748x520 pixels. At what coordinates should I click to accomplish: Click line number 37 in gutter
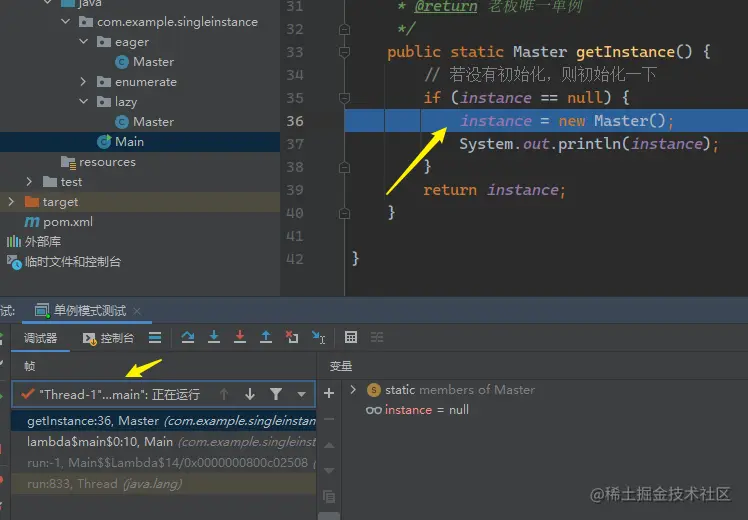295,144
